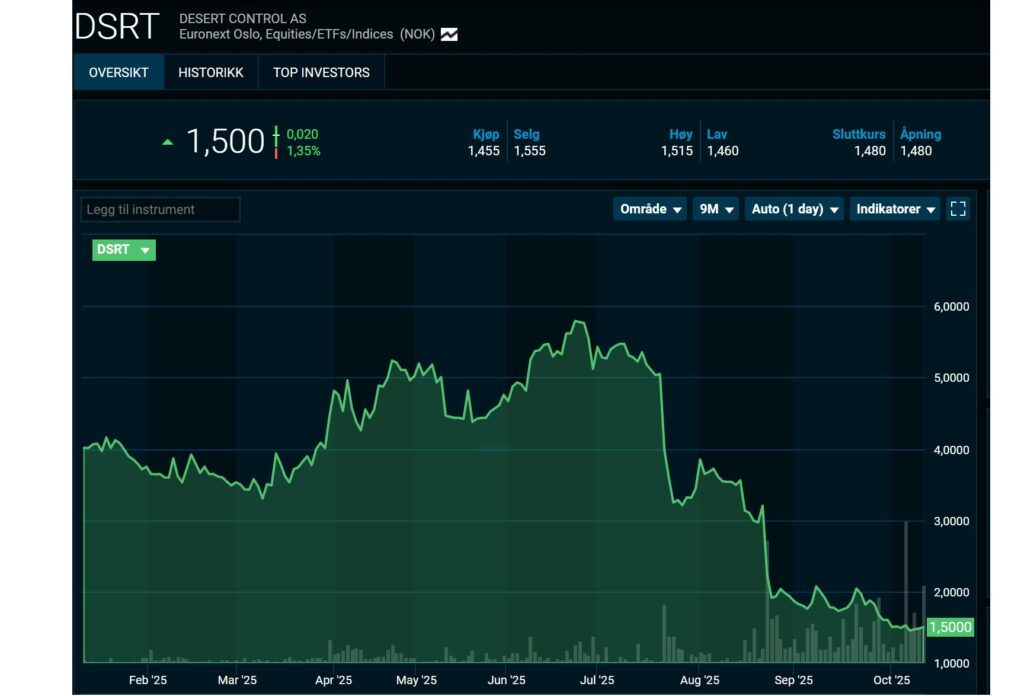1024x696 pixels.
Task: Click the high/low price range bar icon
Action: (x=276, y=142)
